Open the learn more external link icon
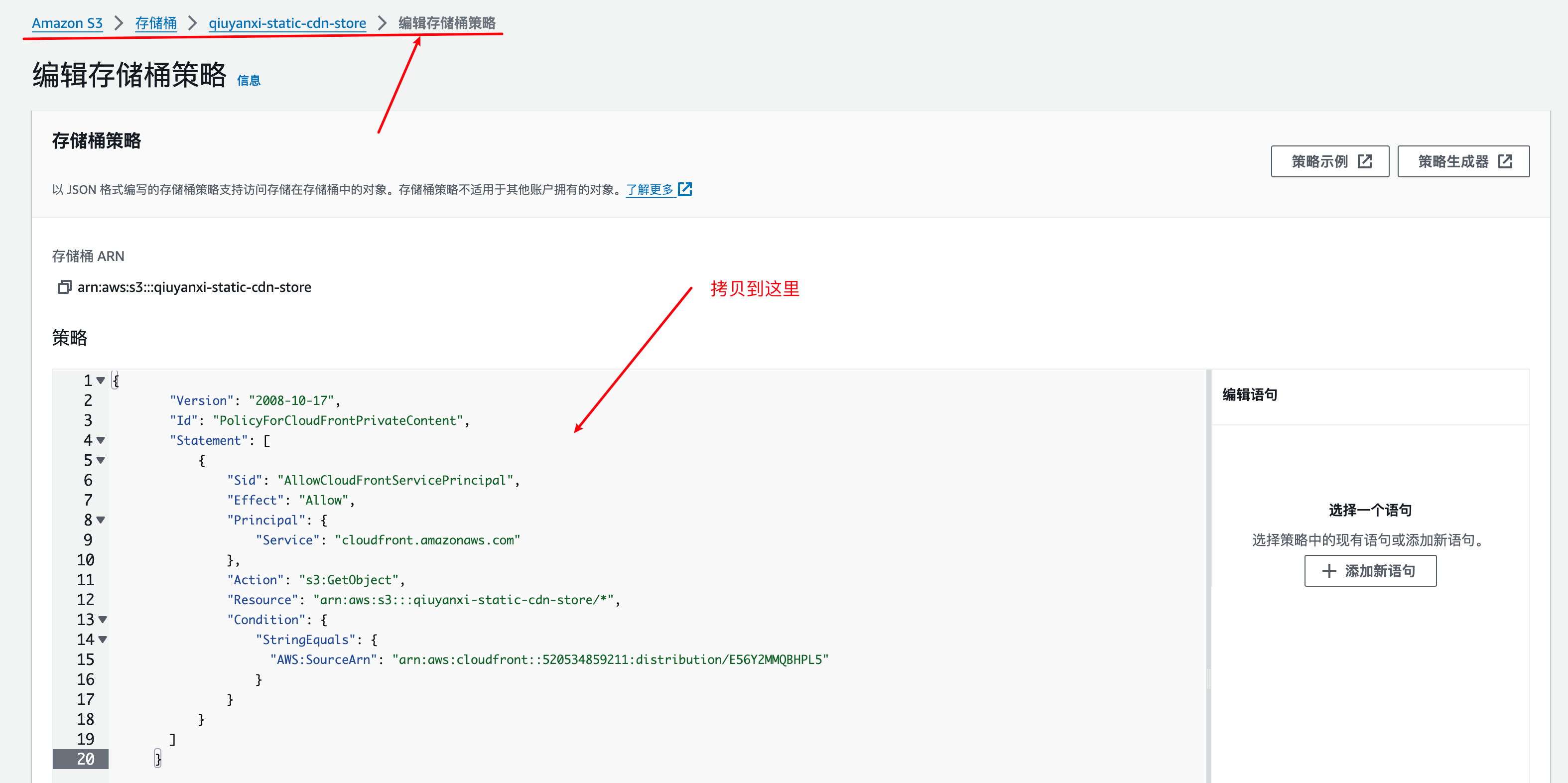 pyautogui.click(x=685, y=189)
